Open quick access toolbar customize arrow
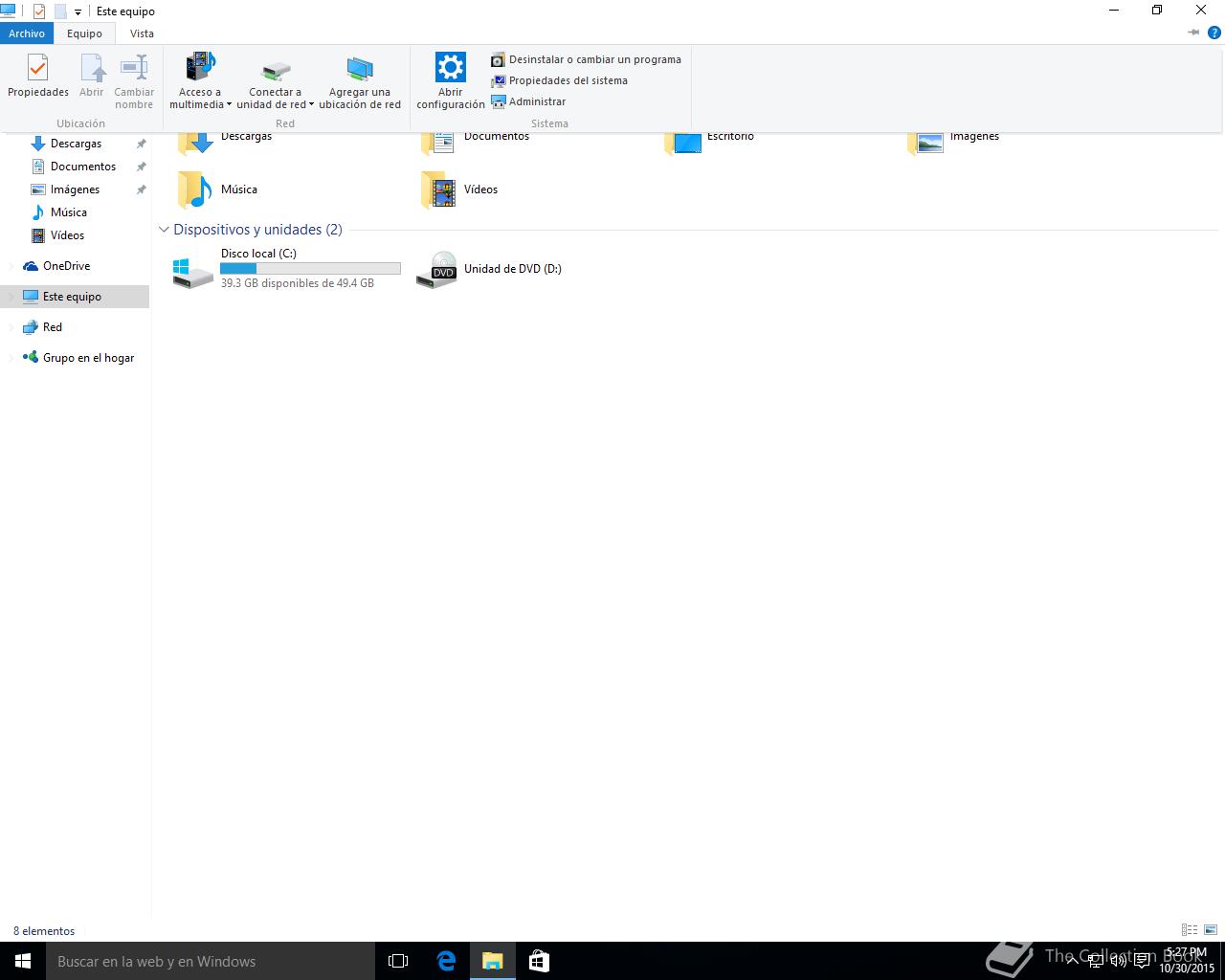The height and width of the screenshot is (980, 1225). coord(78,11)
